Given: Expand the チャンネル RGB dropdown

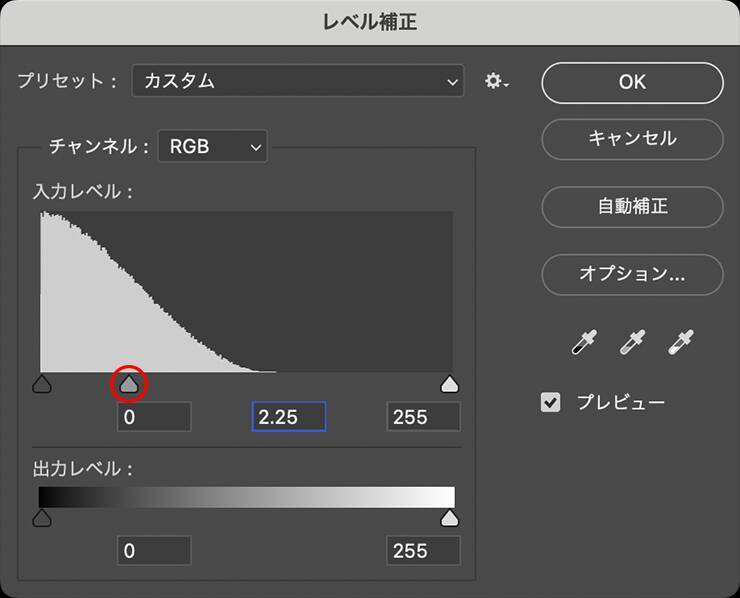Looking at the screenshot, I should point(213,147).
